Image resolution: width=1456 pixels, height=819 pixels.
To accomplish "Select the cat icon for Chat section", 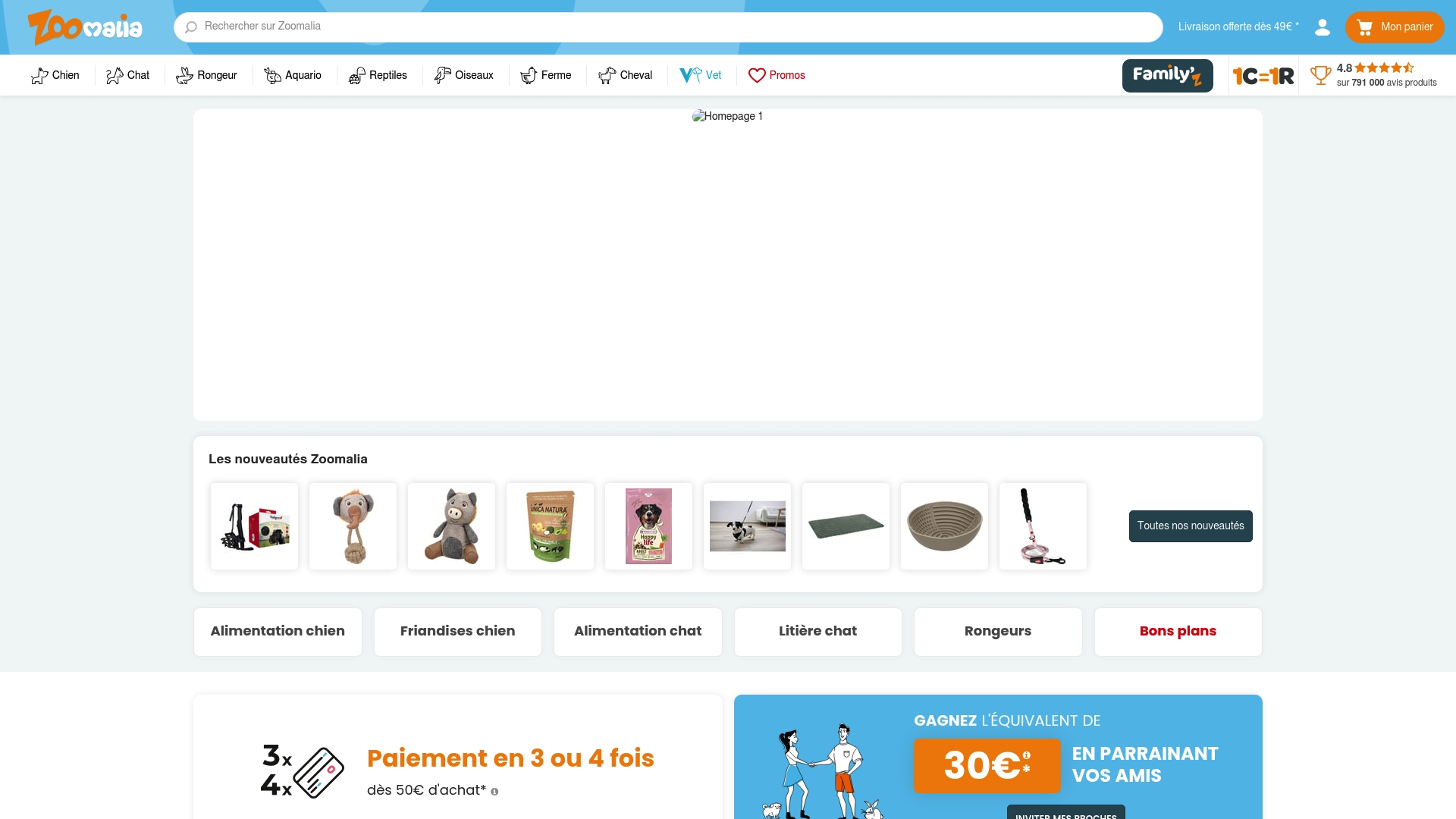I will pyautogui.click(x=114, y=75).
